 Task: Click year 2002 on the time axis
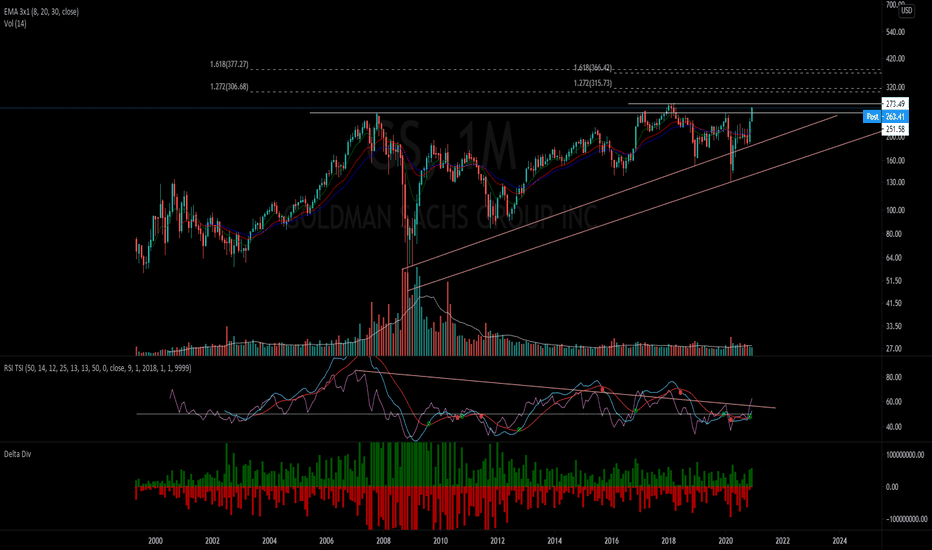click(212, 540)
